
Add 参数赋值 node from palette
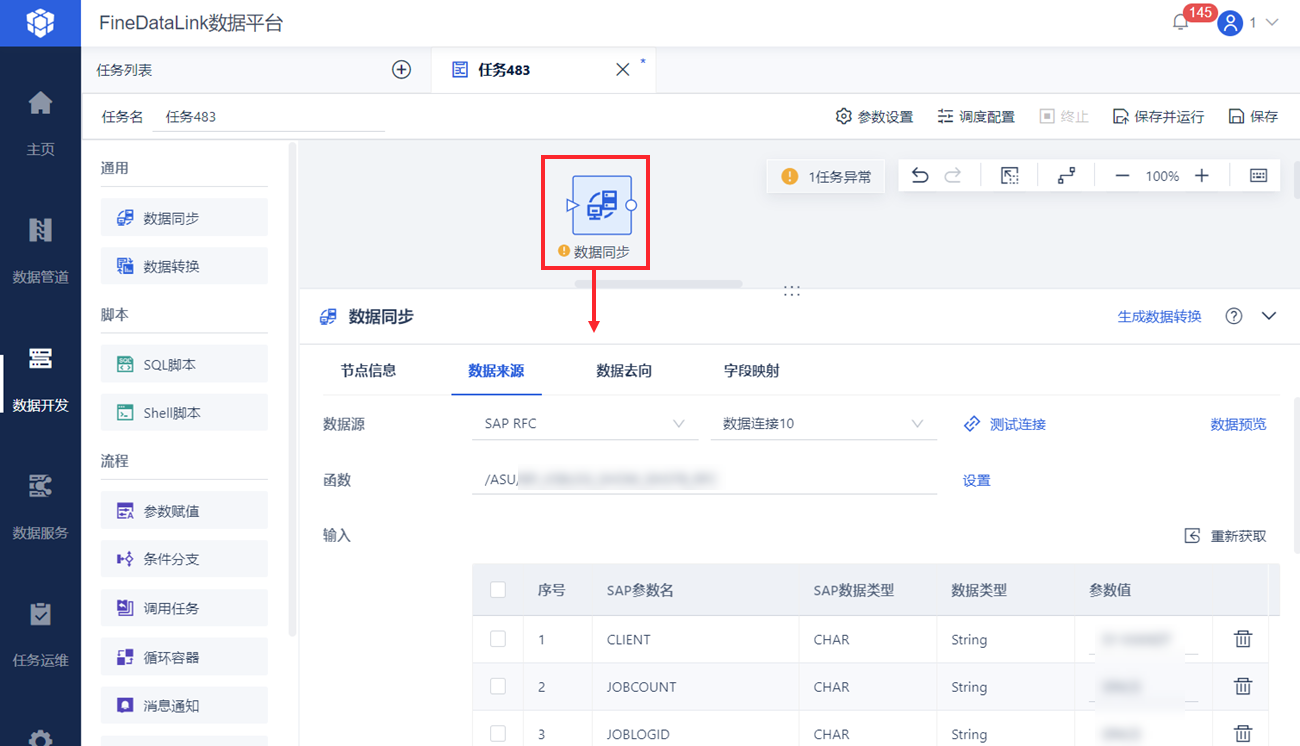tap(184, 511)
